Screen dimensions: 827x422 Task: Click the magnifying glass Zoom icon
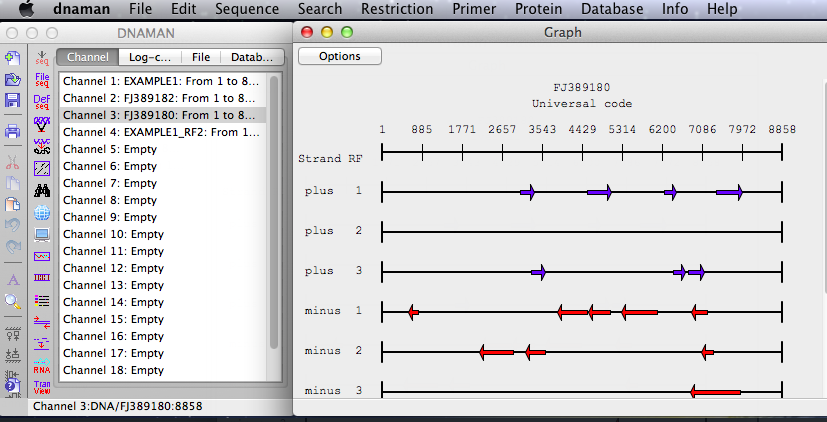coord(13,301)
